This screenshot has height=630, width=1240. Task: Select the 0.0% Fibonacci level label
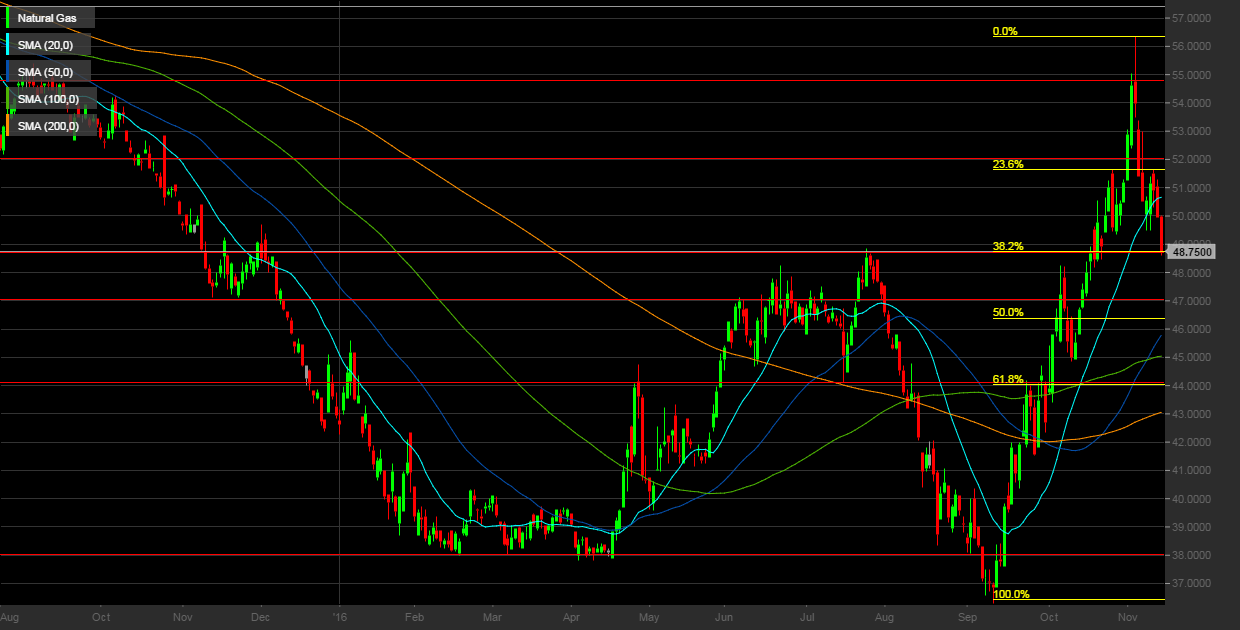(x=1005, y=31)
